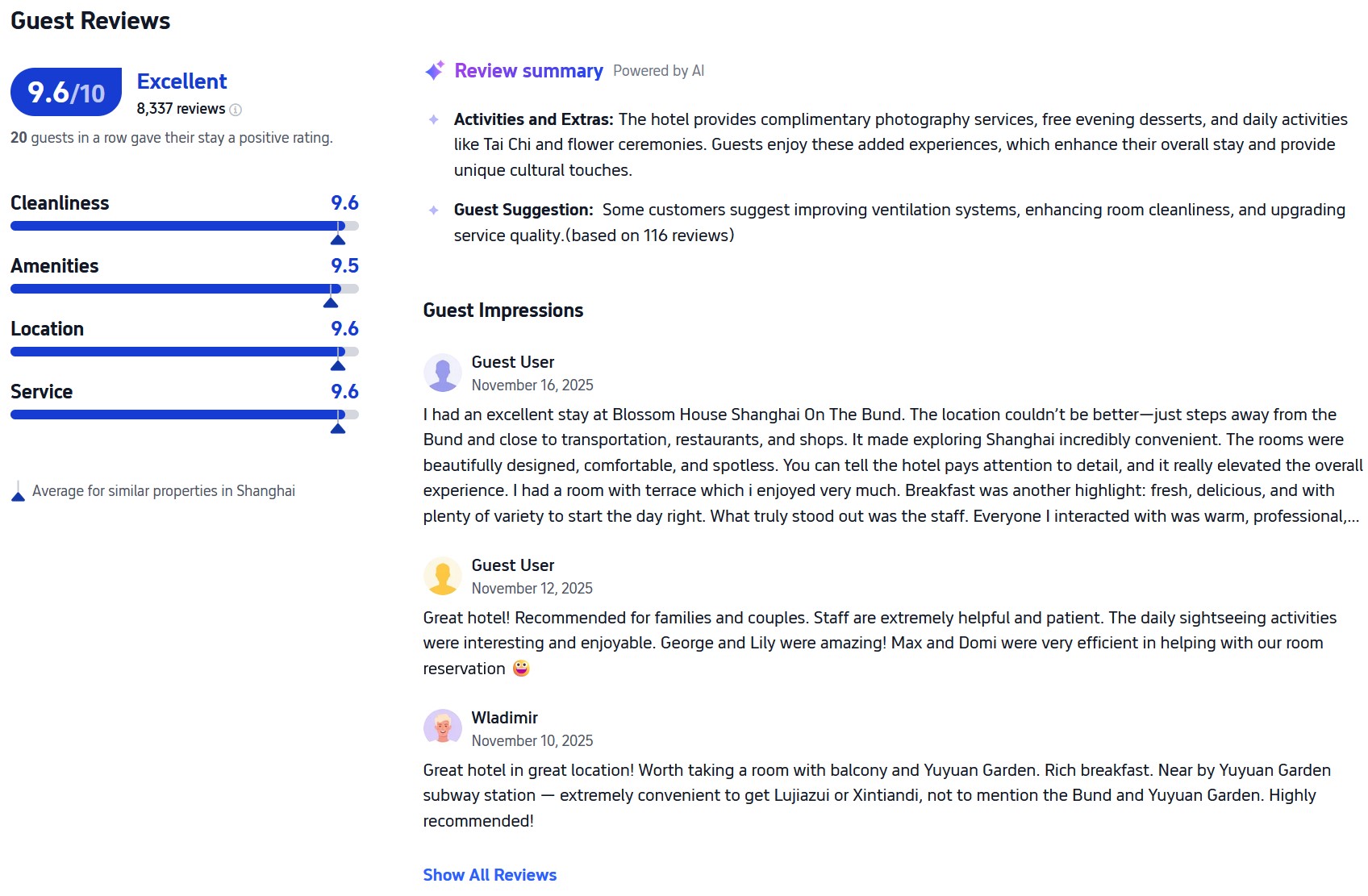Image resolution: width=1368 pixels, height=896 pixels.
Task: Click the AI sparkle Review summary icon
Action: pos(434,71)
